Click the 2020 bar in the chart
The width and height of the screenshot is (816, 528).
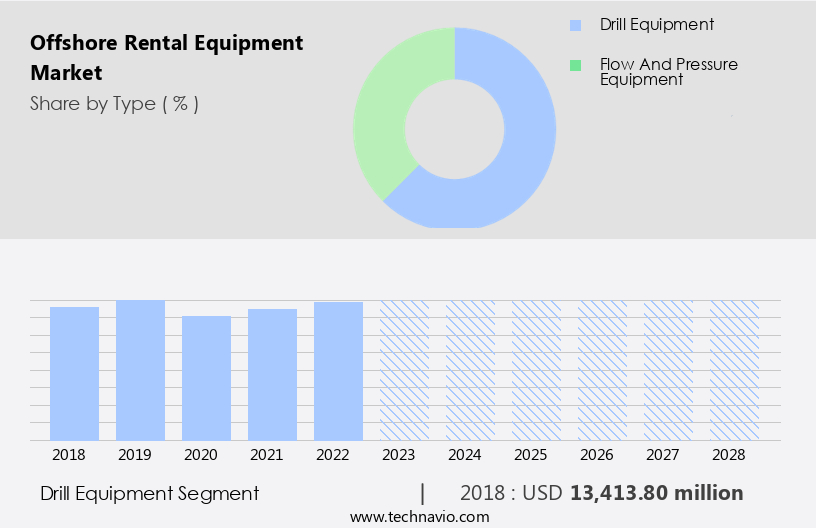click(207, 378)
